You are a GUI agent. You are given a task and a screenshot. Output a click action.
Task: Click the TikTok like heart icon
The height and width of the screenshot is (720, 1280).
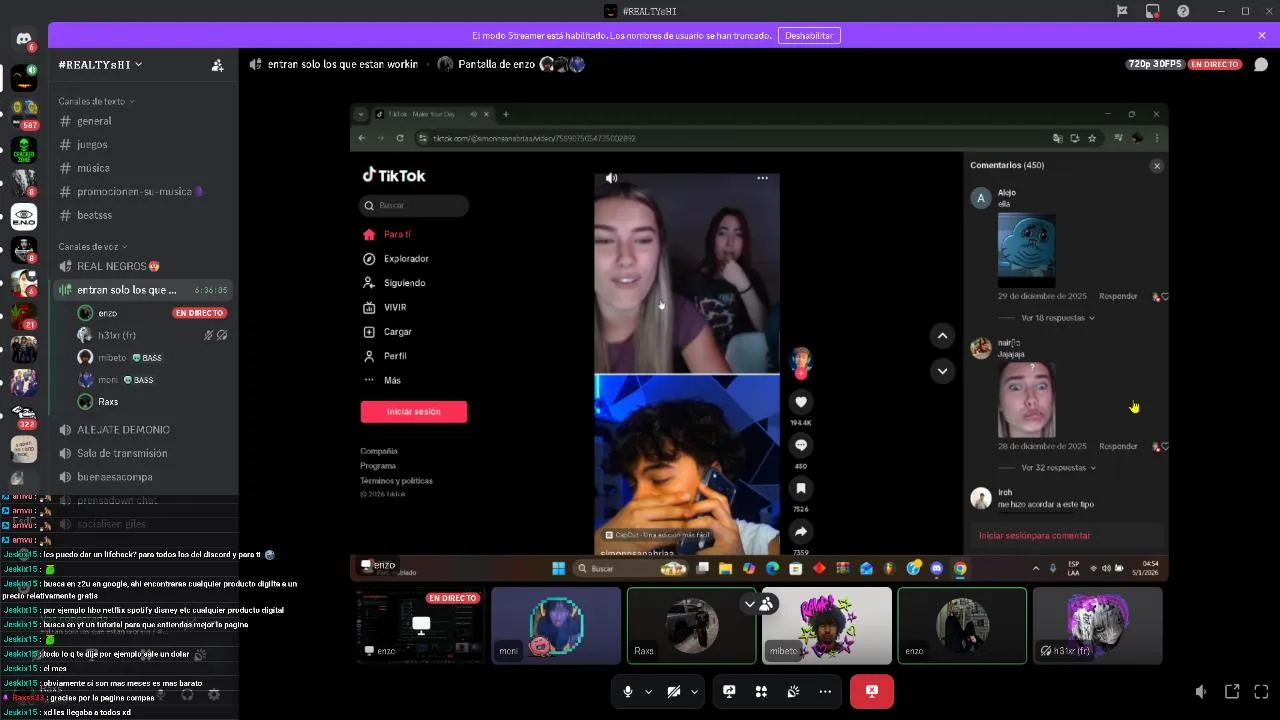coord(801,402)
